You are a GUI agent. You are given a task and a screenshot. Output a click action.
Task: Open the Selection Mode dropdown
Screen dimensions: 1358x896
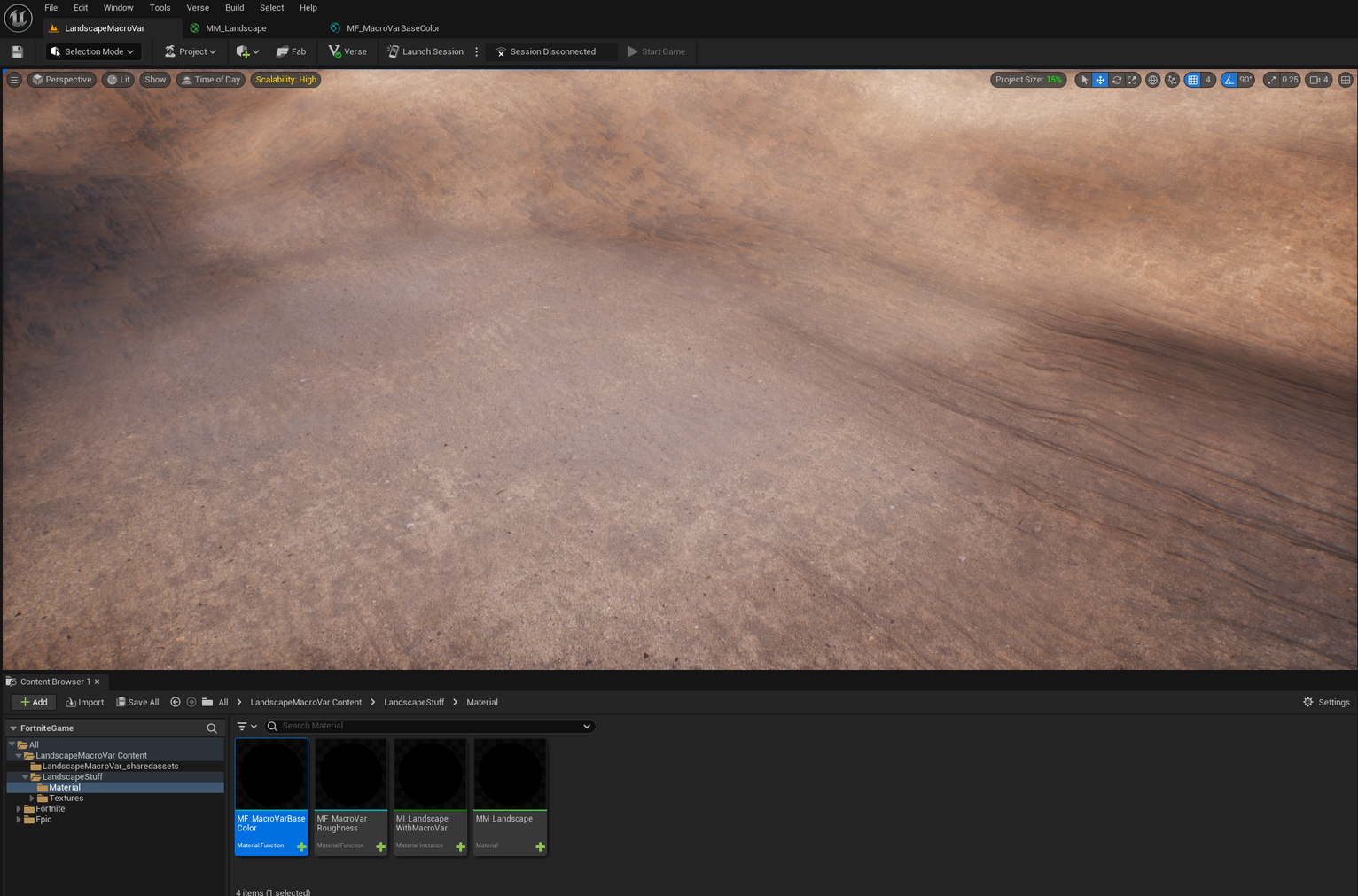[92, 51]
